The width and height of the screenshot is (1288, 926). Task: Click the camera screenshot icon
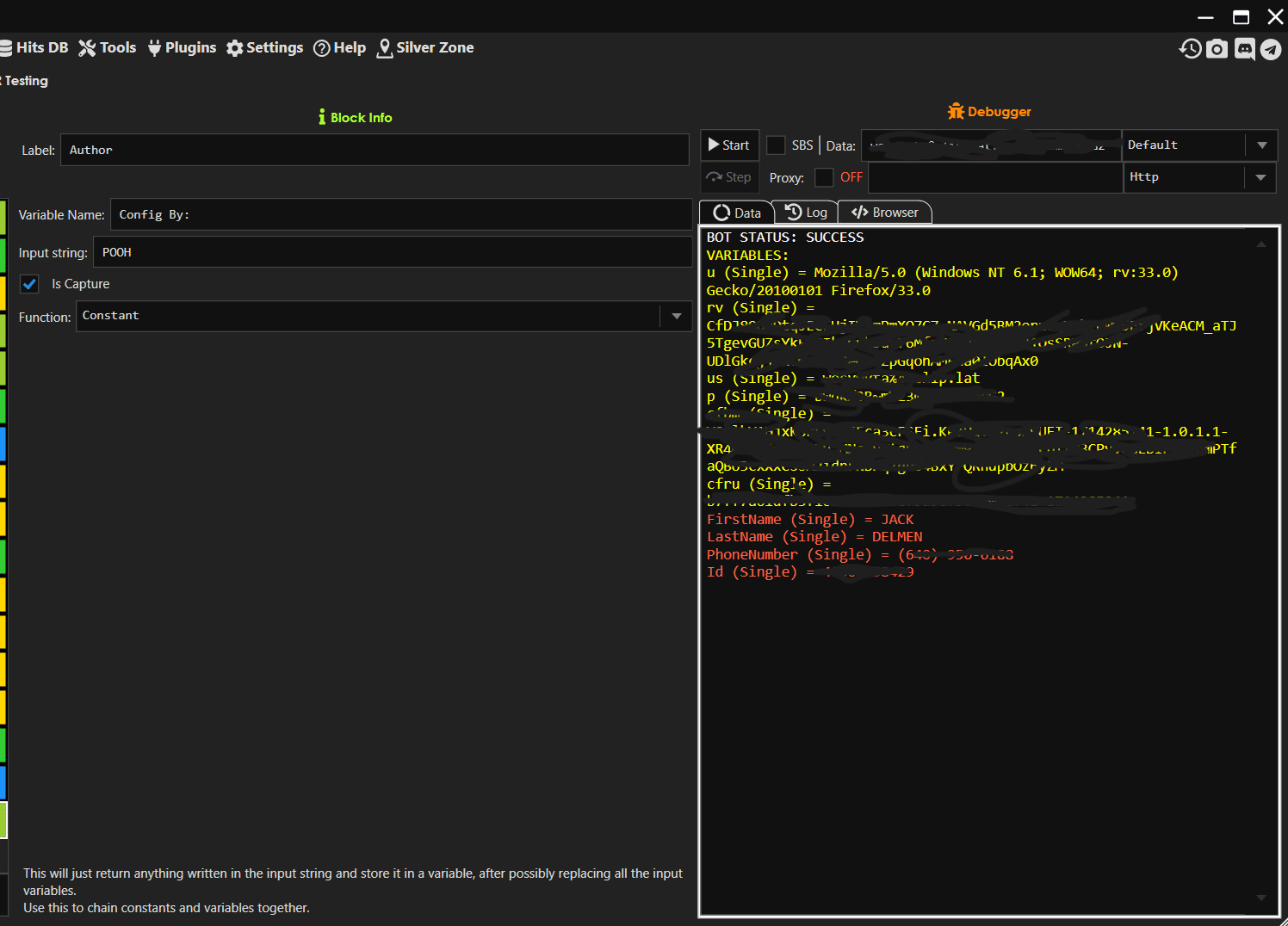pos(1217,49)
